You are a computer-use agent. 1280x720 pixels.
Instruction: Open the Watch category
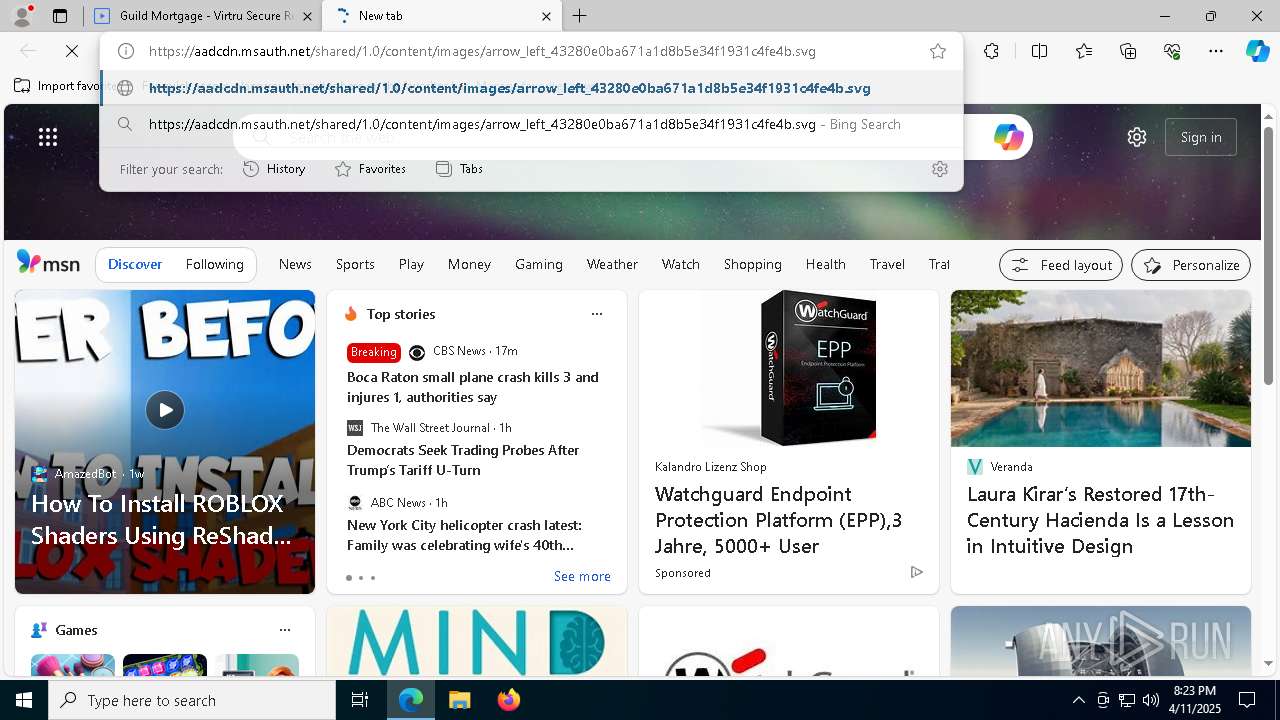pos(681,264)
